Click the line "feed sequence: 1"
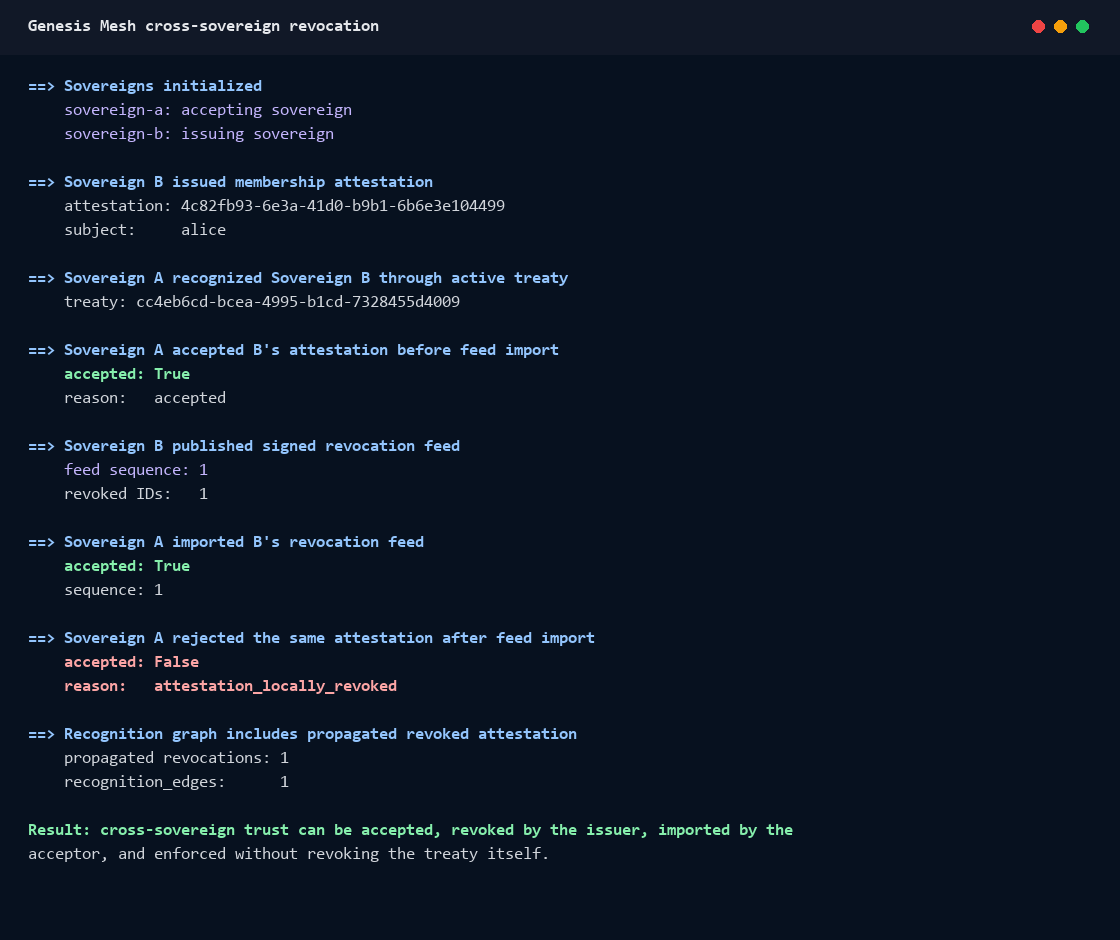This screenshot has width=1120, height=940. click(x=136, y=470)
